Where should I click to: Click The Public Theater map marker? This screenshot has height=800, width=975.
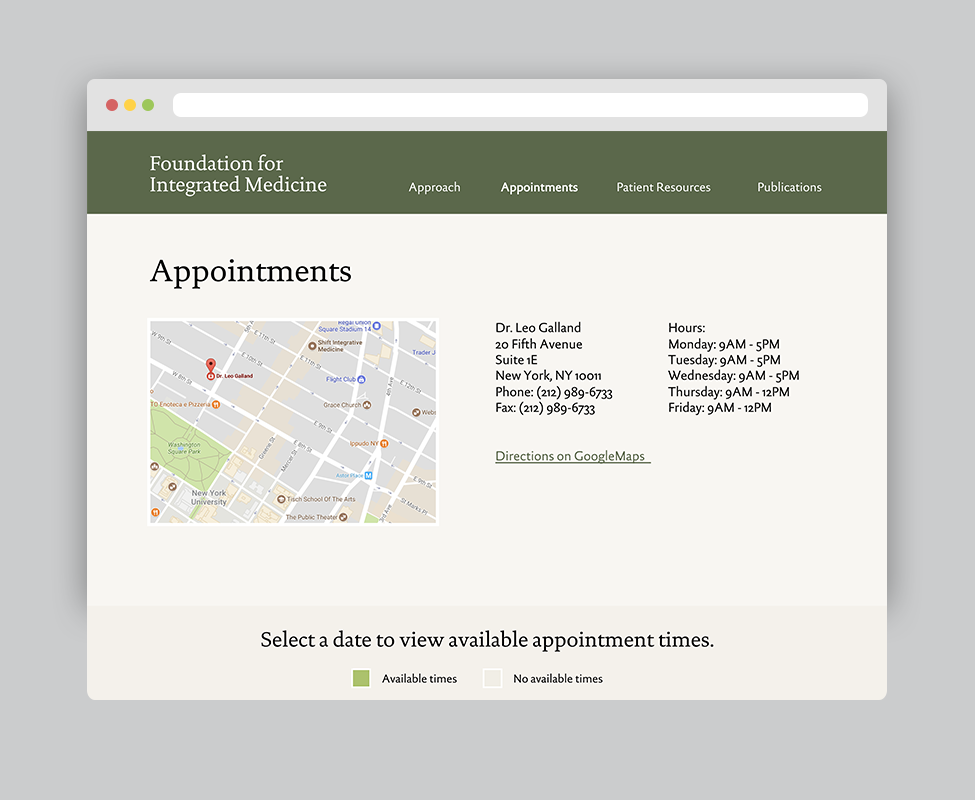(x=343, y=517)
